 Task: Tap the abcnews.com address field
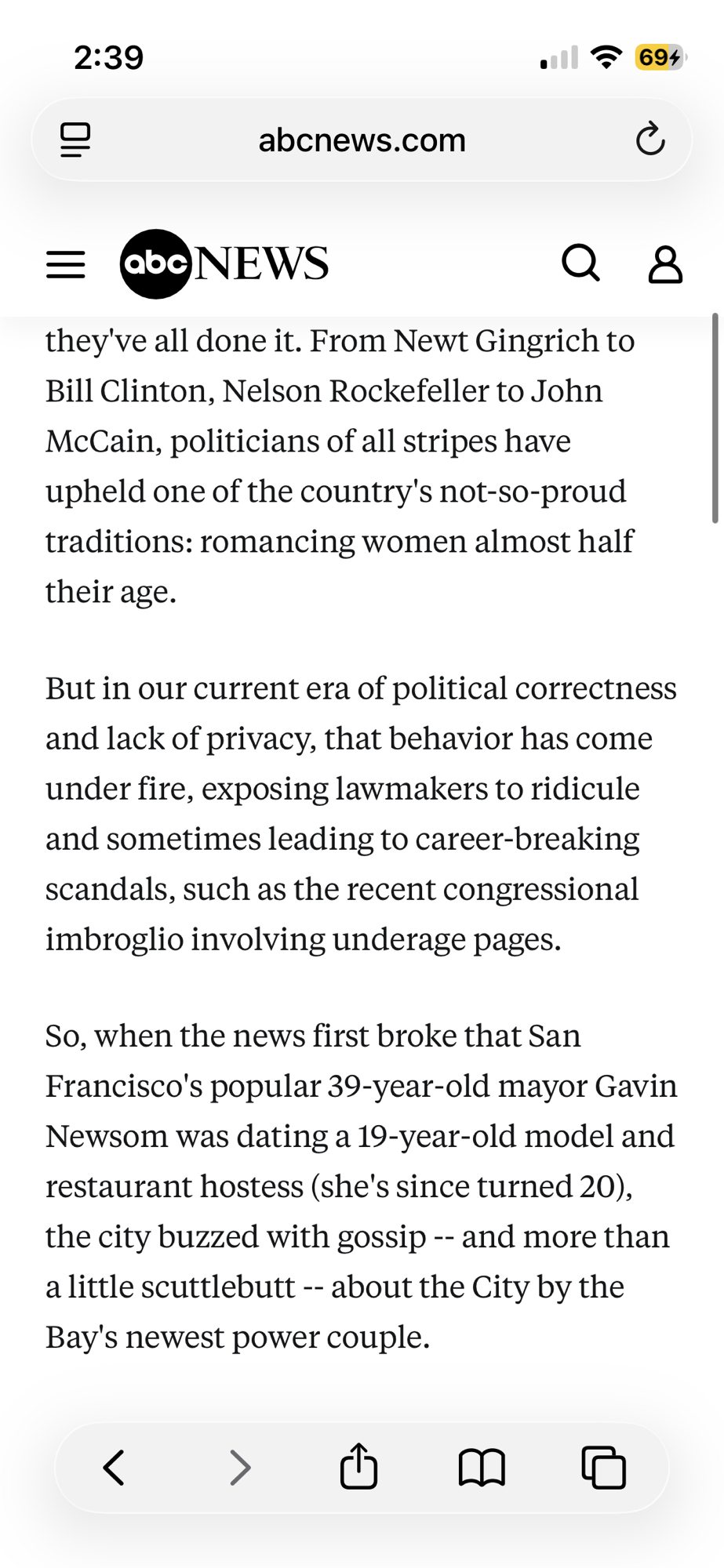click(362, 140)
